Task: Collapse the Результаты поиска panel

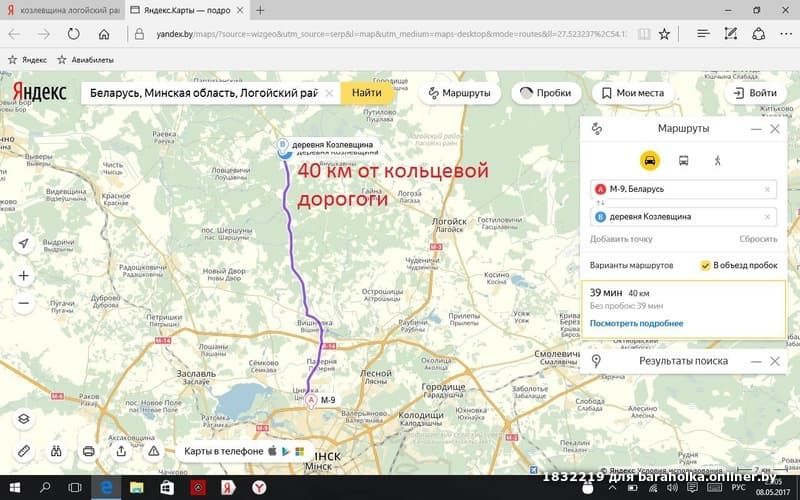Action: 756,361
